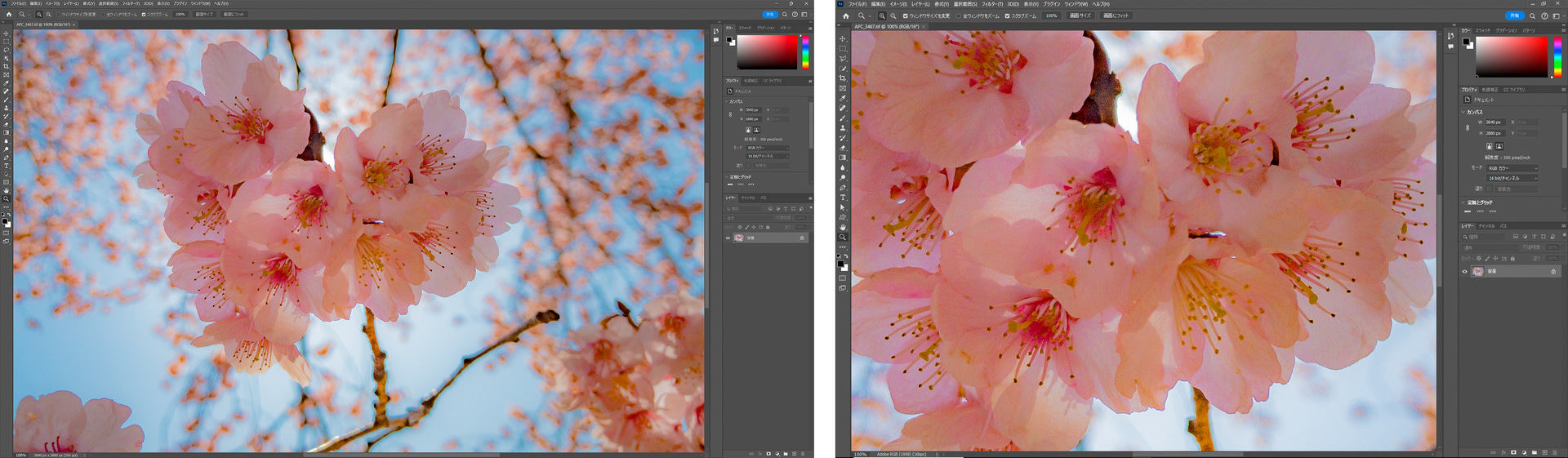
Task: Click 画面サイズ button in right window
Action: (x=1080, y=16)
